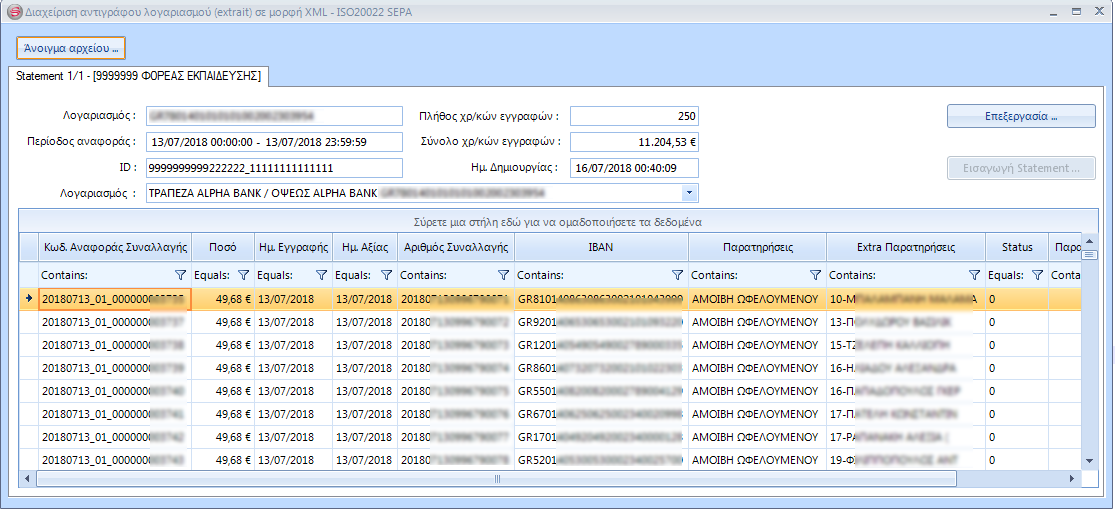This screenshot has height=509, width=1115.
Task: Click the filter icon in Κωδ. Αναφοράς Συναλλαγής column
Action: coord(181,275)
